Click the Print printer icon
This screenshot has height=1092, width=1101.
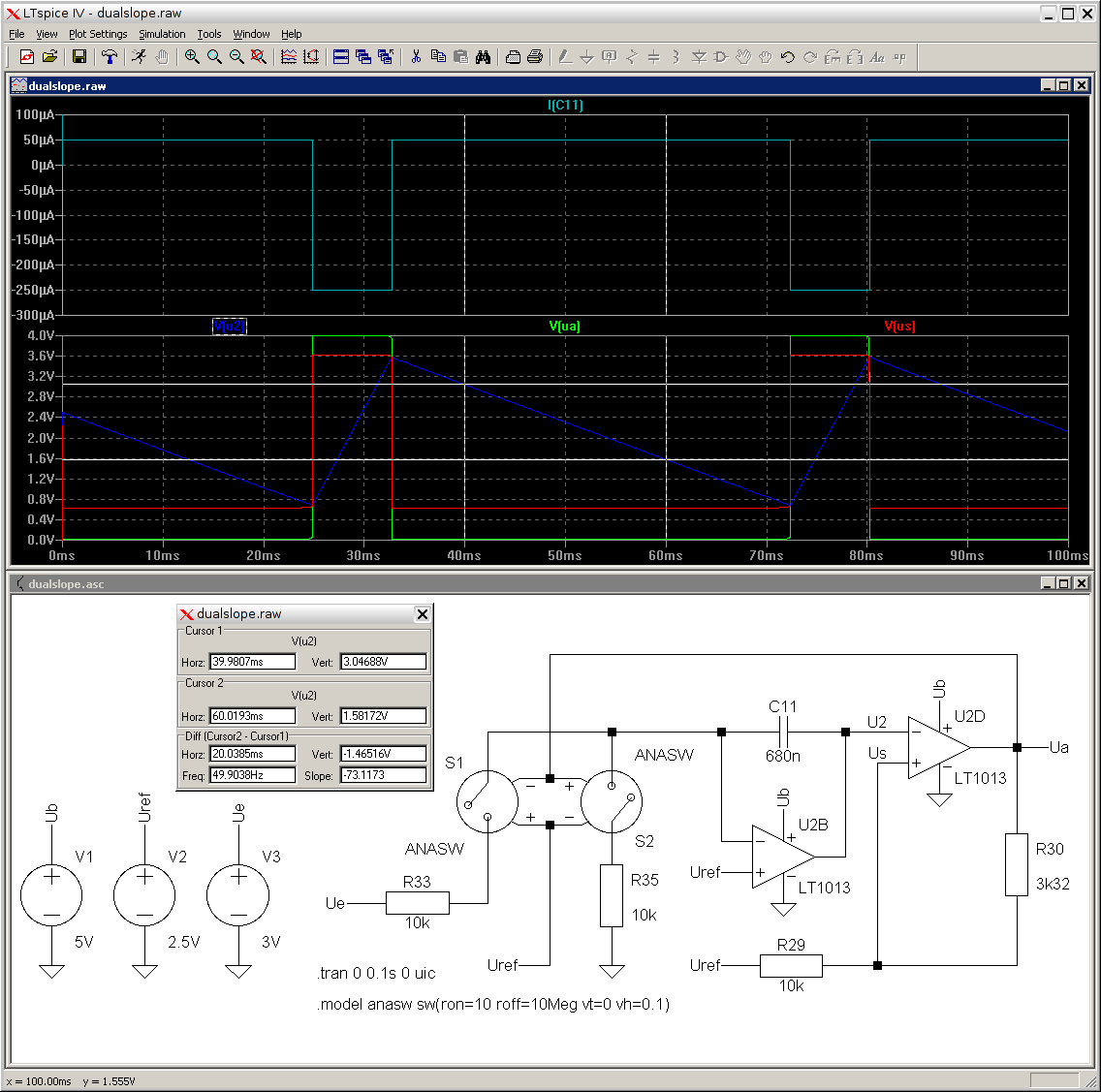tap(535, 57)
